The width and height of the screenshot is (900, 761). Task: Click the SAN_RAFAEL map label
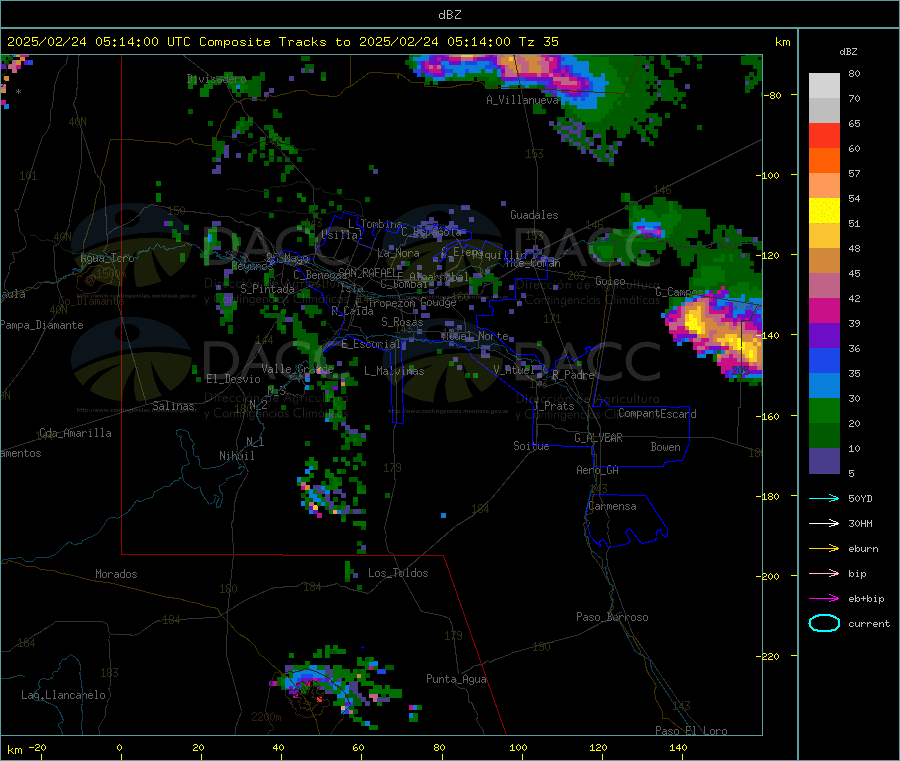click(367, 272)
